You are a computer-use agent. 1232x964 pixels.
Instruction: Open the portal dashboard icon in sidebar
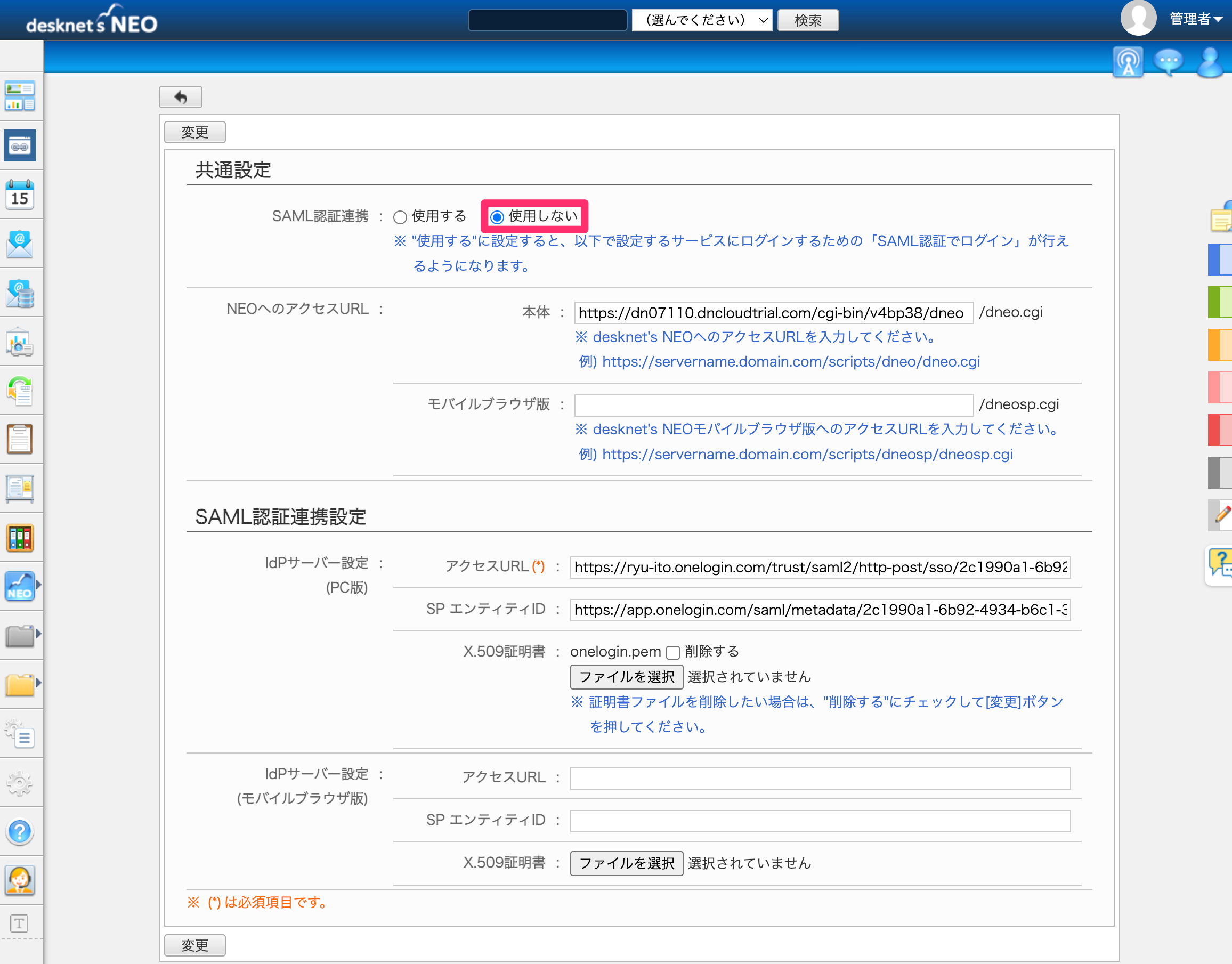coord(20,96)
